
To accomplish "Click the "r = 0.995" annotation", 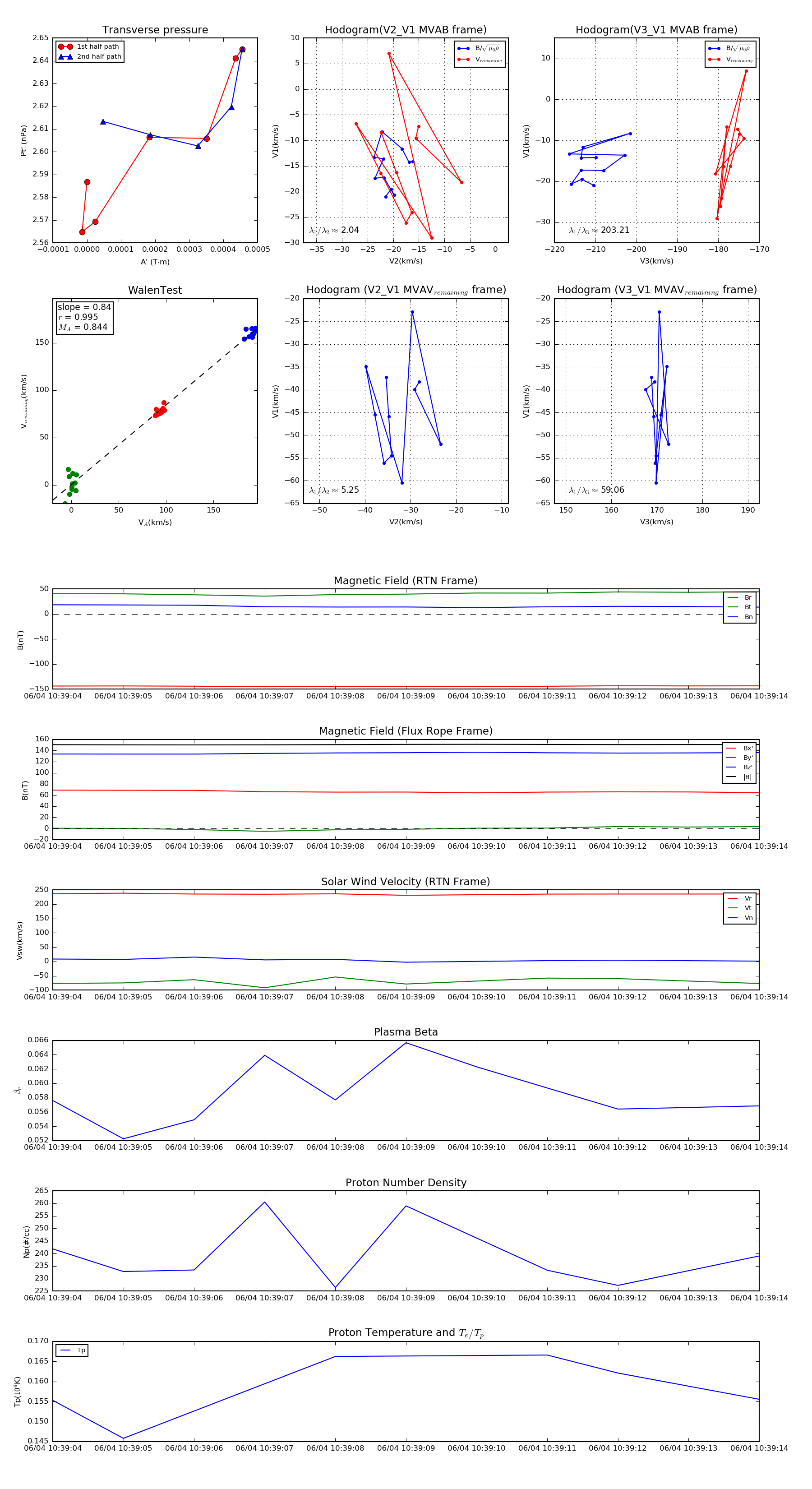I will [78, 317].
